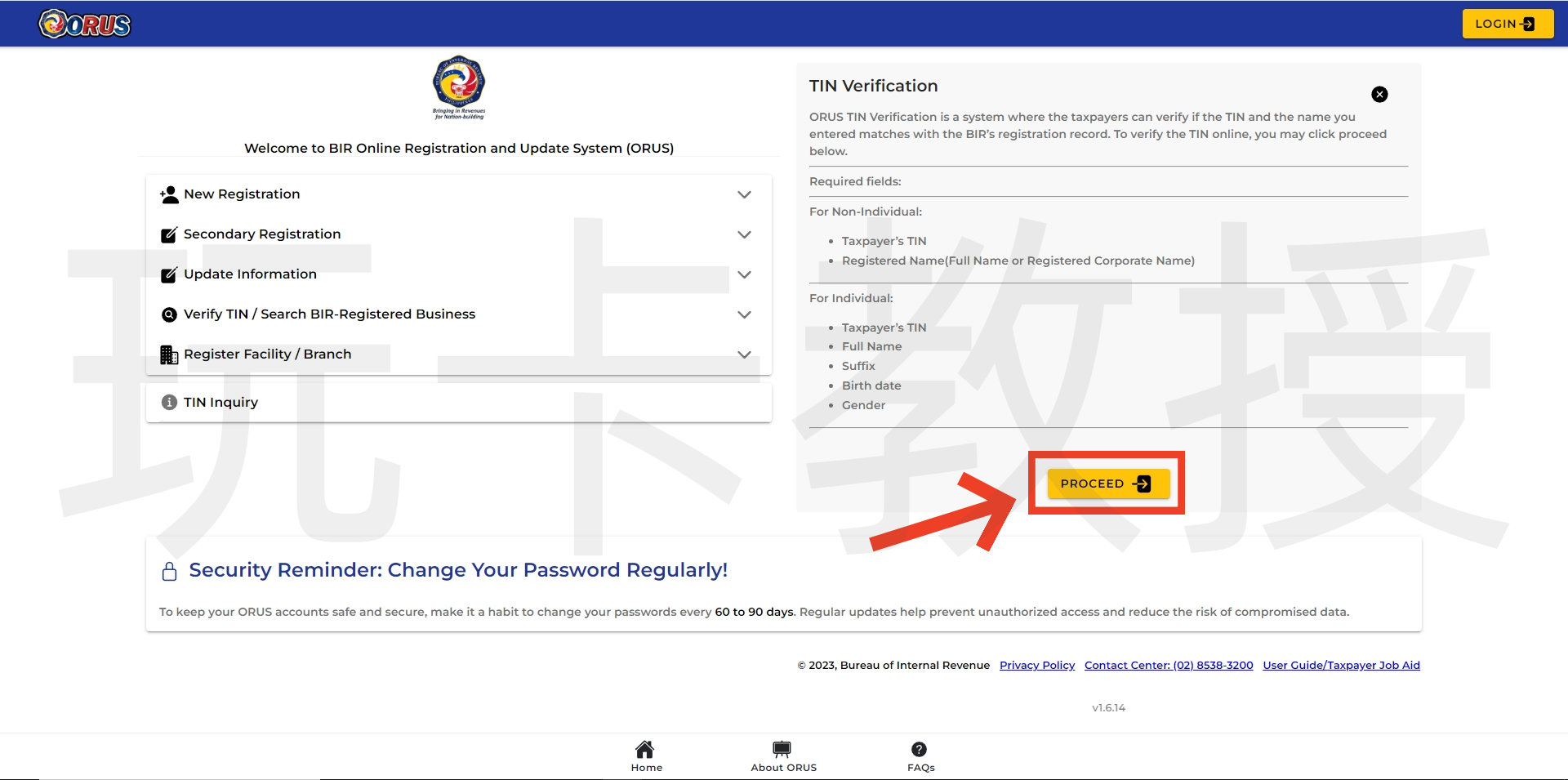The image size is (1568, 780).
Task: Expand the Secondary Registration chevron
Action: [744, 234]
